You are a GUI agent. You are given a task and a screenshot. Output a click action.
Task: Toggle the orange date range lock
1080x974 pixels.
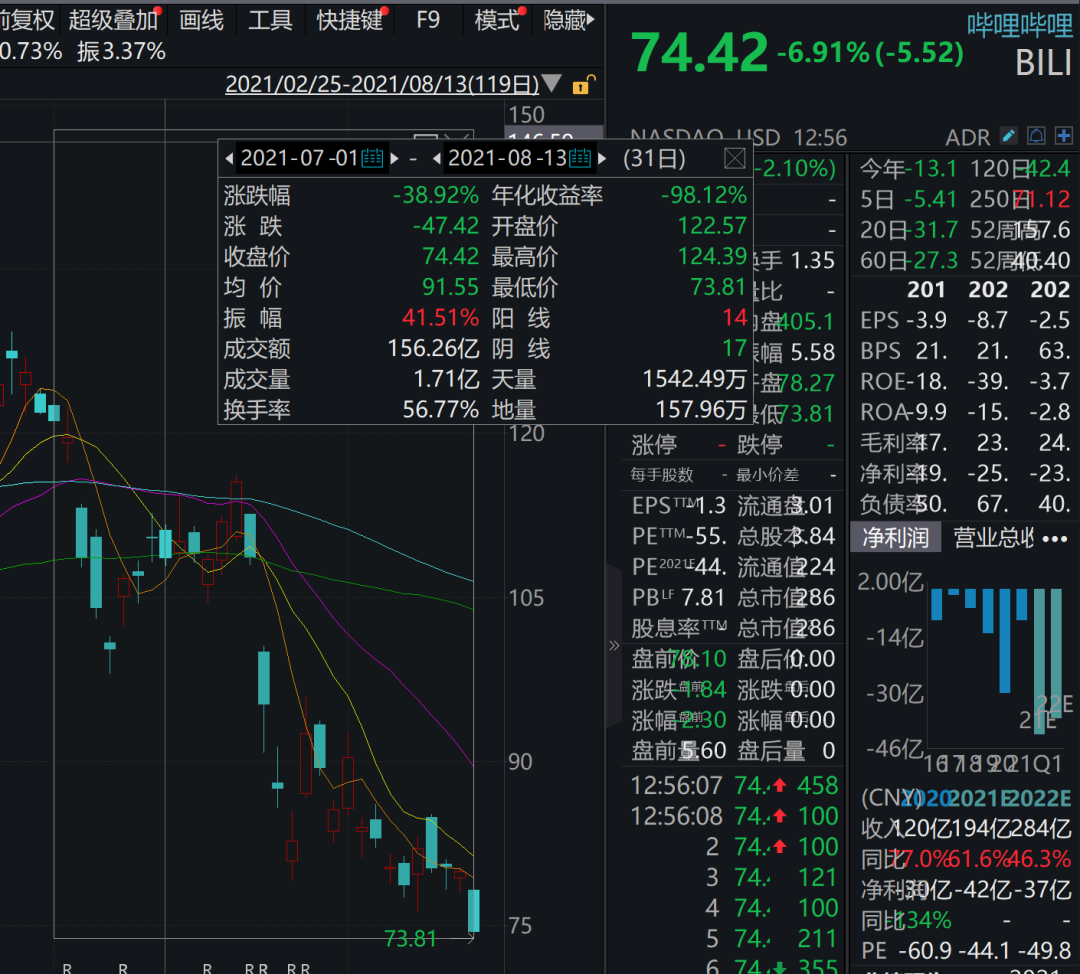point(582,85)
